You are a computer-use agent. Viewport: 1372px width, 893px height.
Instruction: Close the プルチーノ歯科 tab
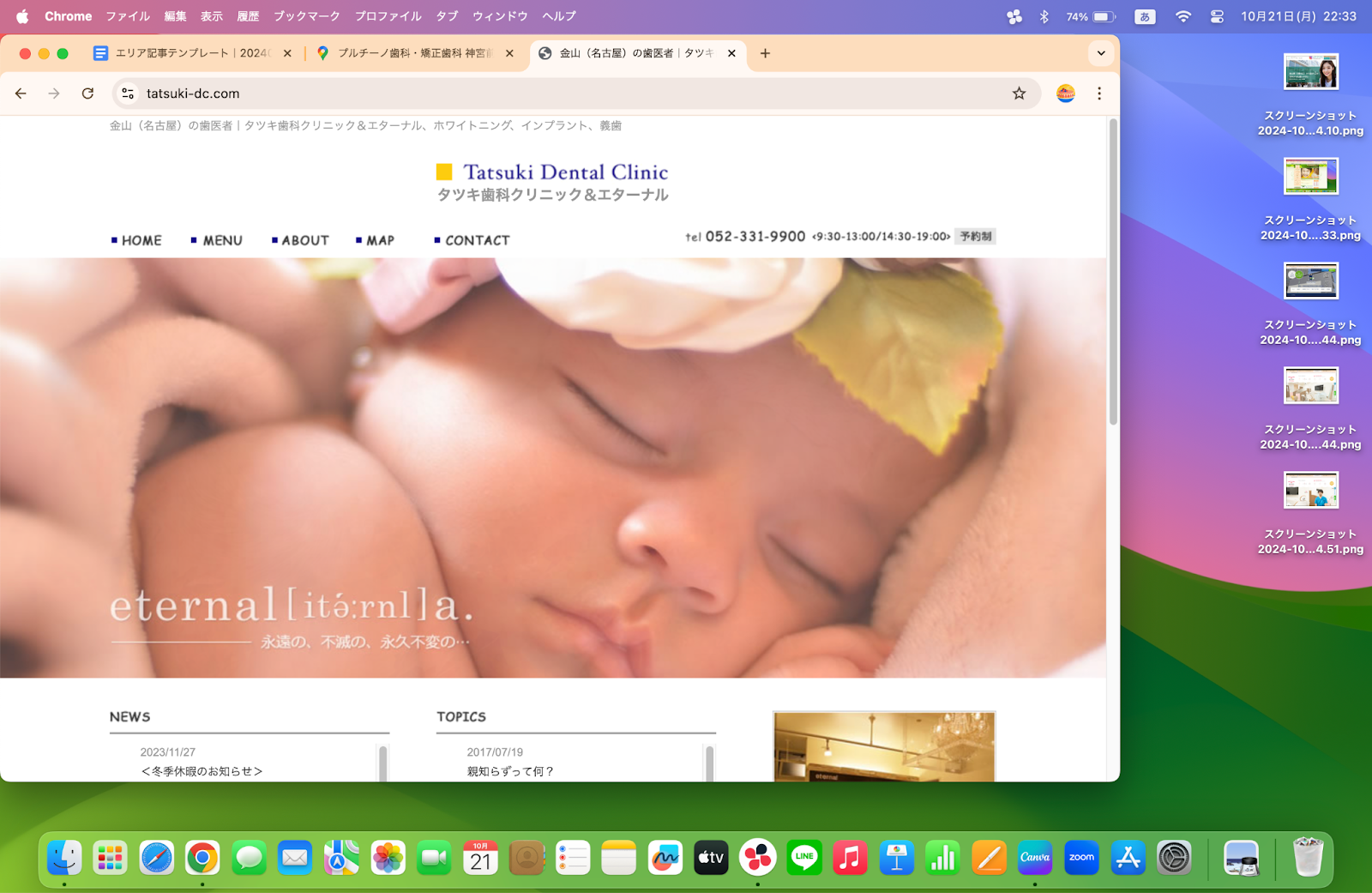[x=509, y=53]
